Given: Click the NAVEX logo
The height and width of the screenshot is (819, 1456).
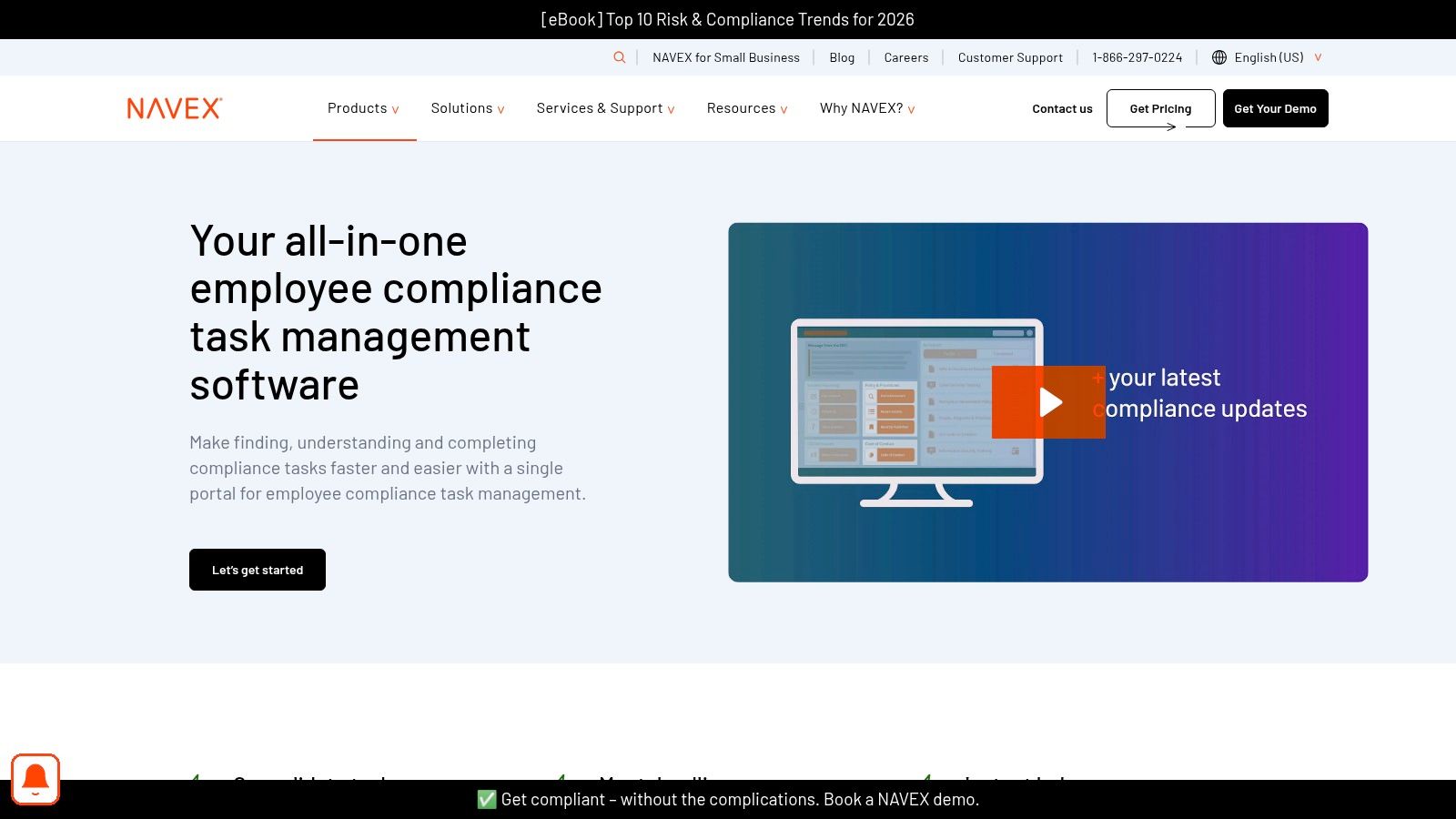Looking at the screenshot, I should click(173, 107).
